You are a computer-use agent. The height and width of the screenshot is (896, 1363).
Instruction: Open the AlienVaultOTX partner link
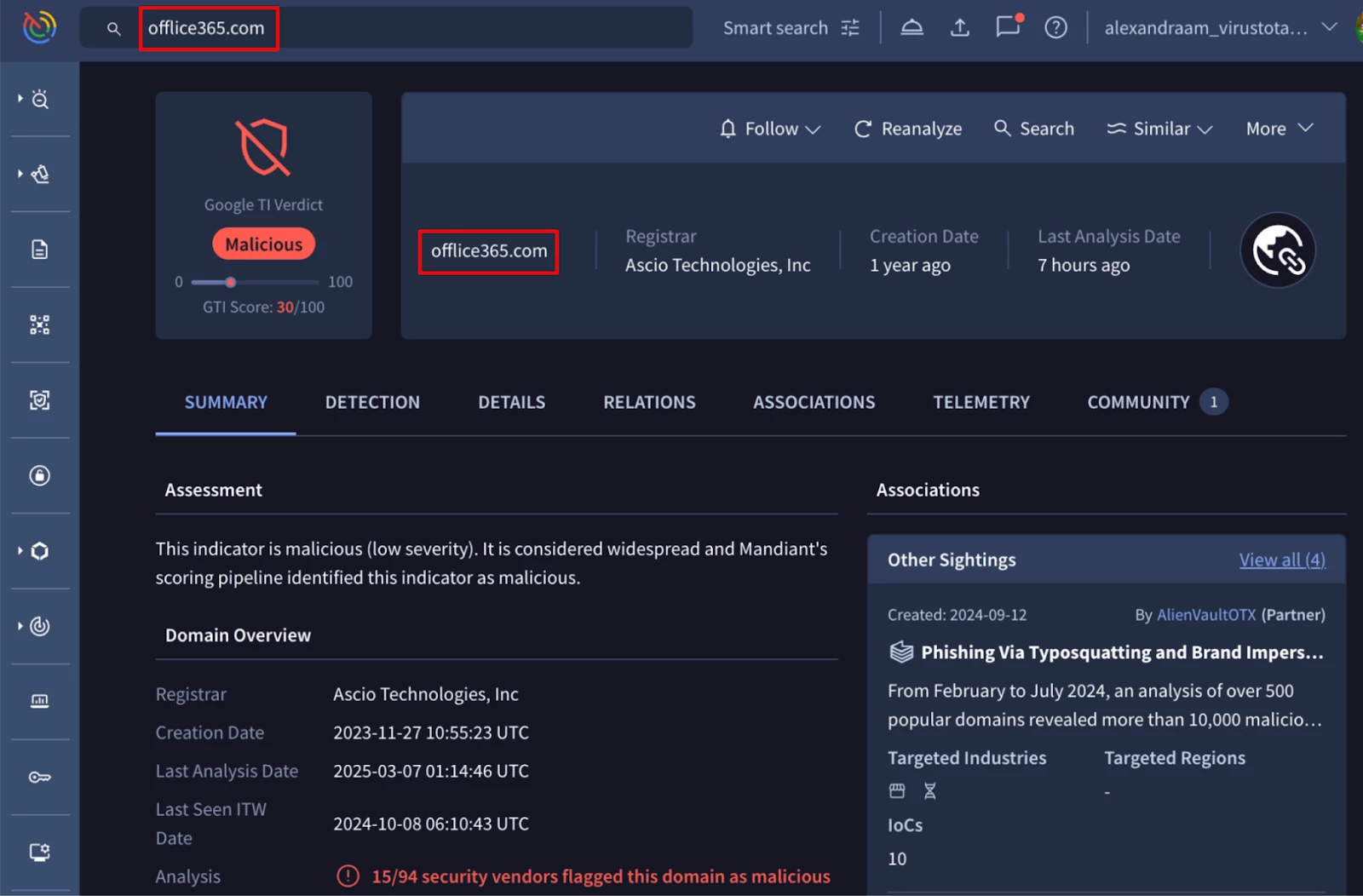coord(1206,615)
